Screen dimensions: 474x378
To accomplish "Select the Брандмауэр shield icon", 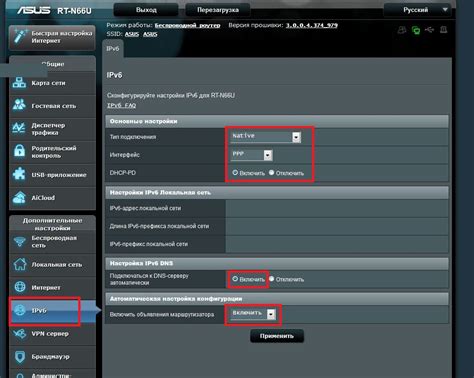I will click(20, 356).
